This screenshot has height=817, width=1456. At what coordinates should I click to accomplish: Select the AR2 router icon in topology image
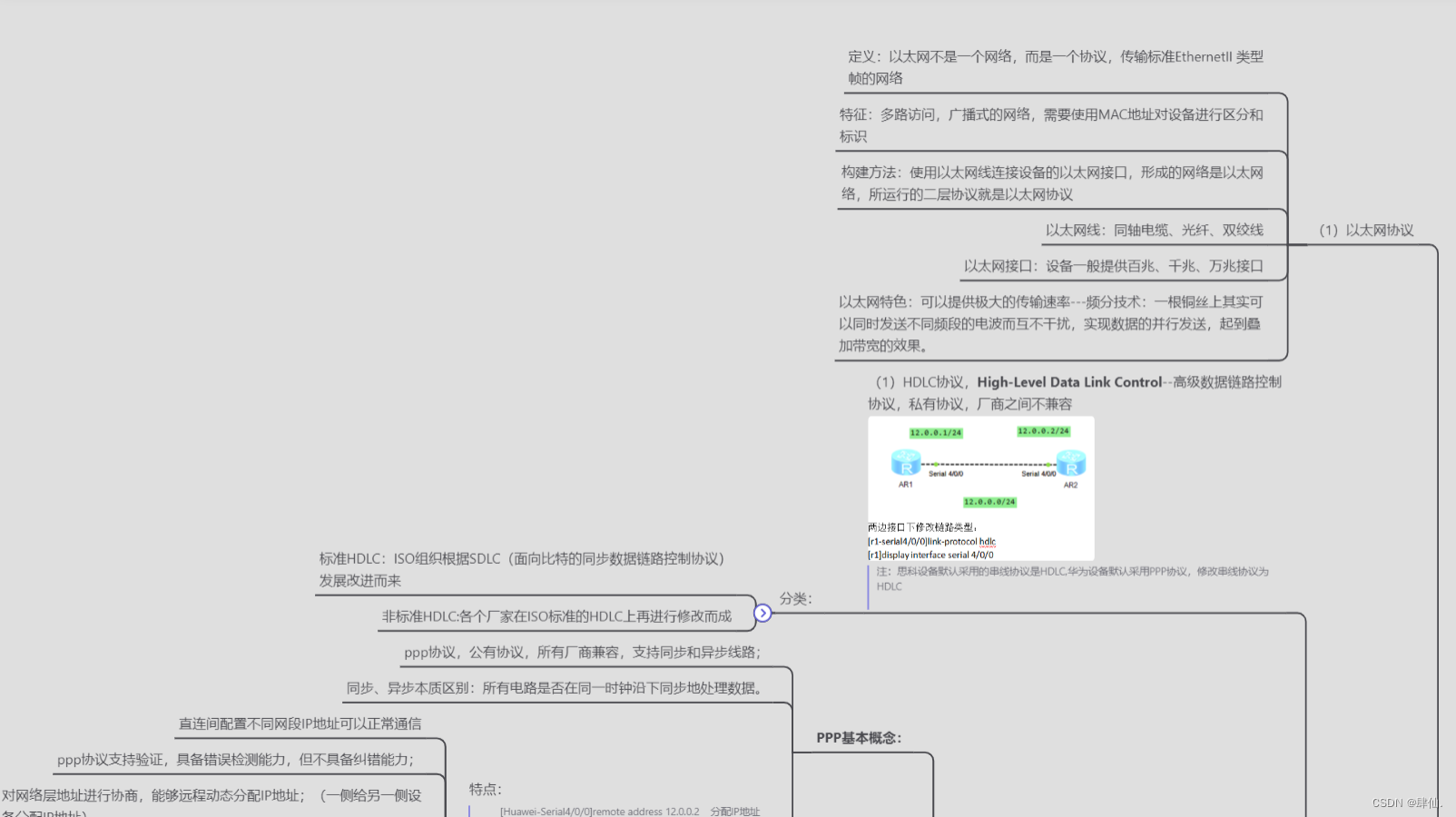coord(1071,463)
